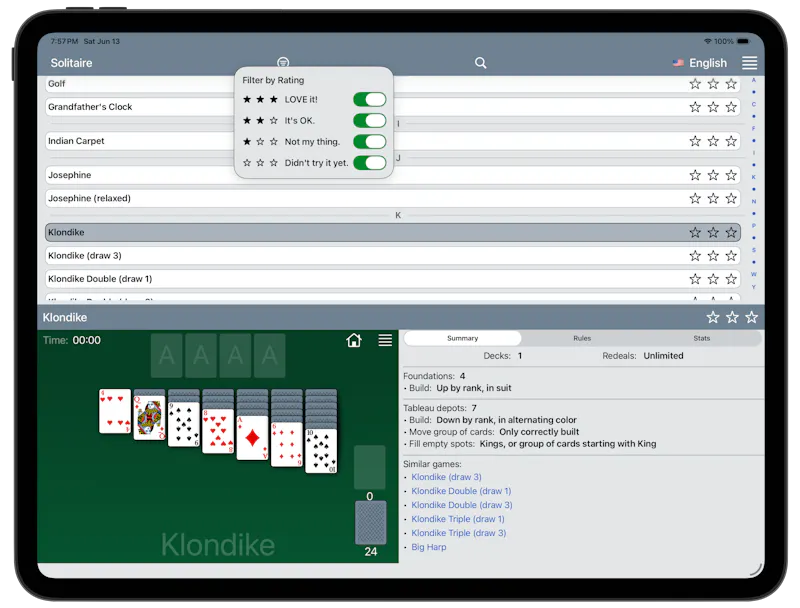Select the fourth ace foundation slot
This screenshot has width=800, height=608.
269,355
